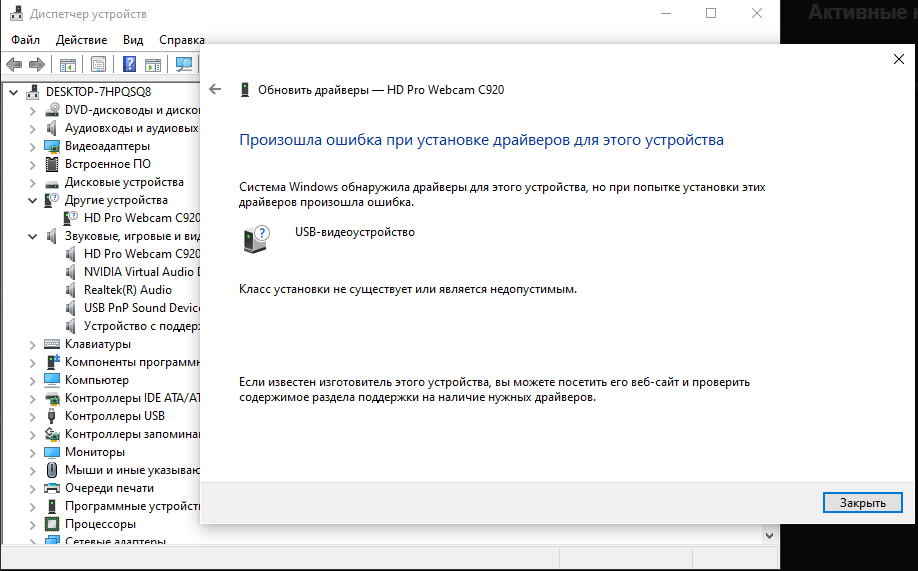Open the Справка menu

pos(181,40)
